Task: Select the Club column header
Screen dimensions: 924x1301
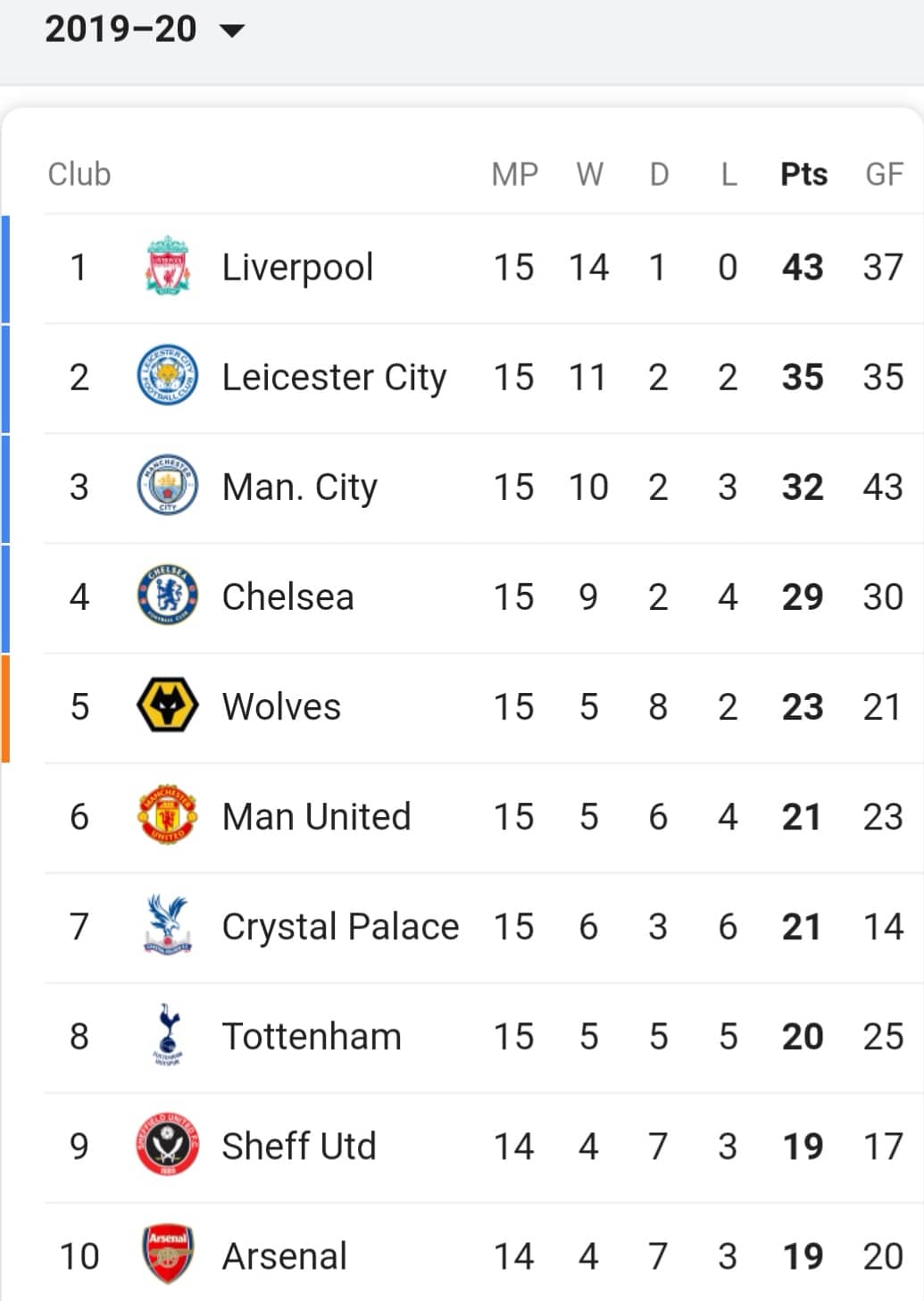Action: coord(79,174)
